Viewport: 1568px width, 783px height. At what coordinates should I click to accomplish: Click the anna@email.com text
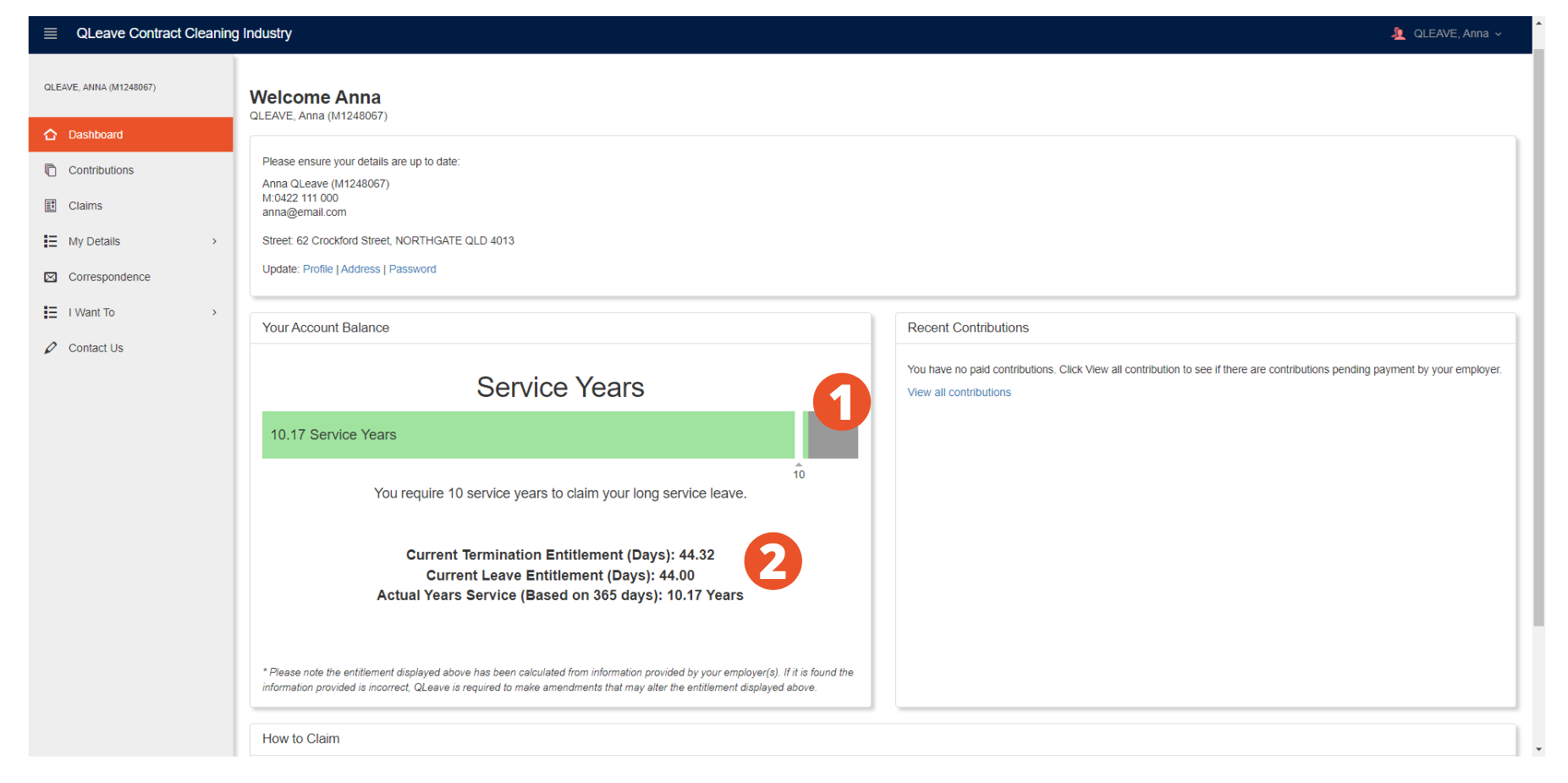305,212
